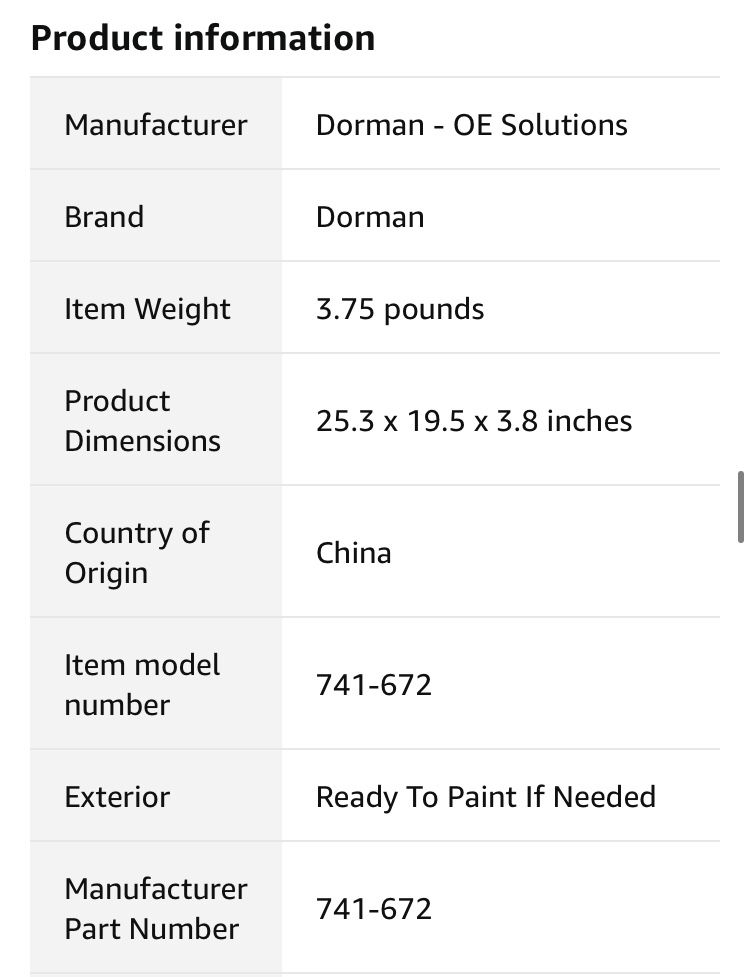Click the Manufacturer Part Number 741-672 value

(374, 908)
